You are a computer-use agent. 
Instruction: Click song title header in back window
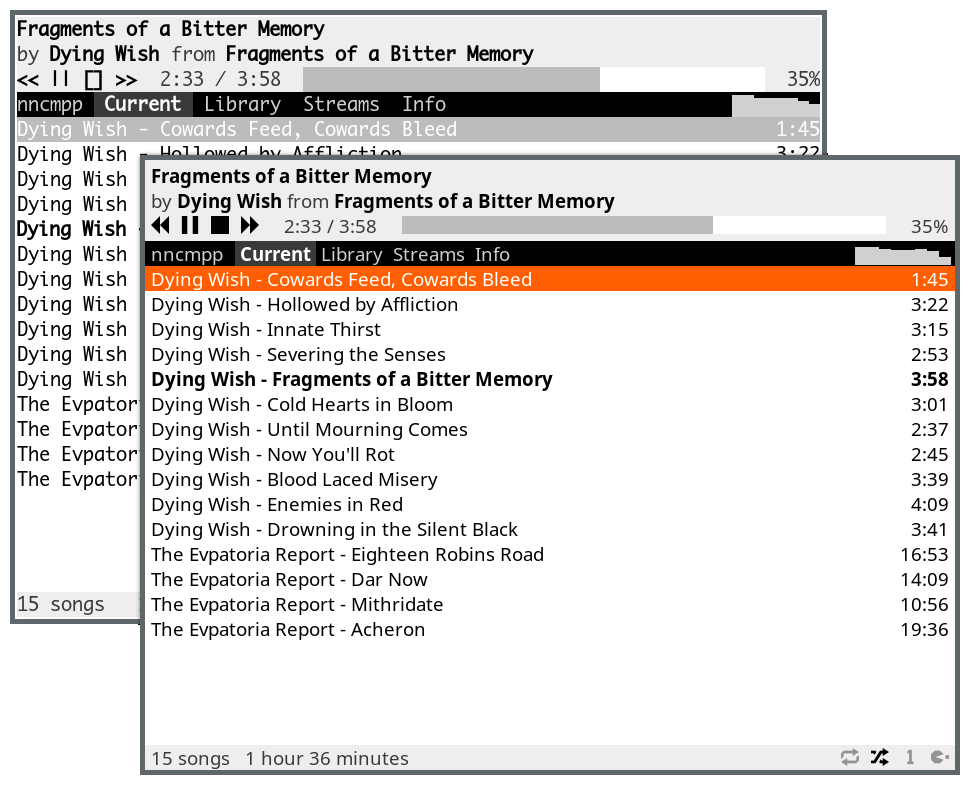(x=171, y=29)
